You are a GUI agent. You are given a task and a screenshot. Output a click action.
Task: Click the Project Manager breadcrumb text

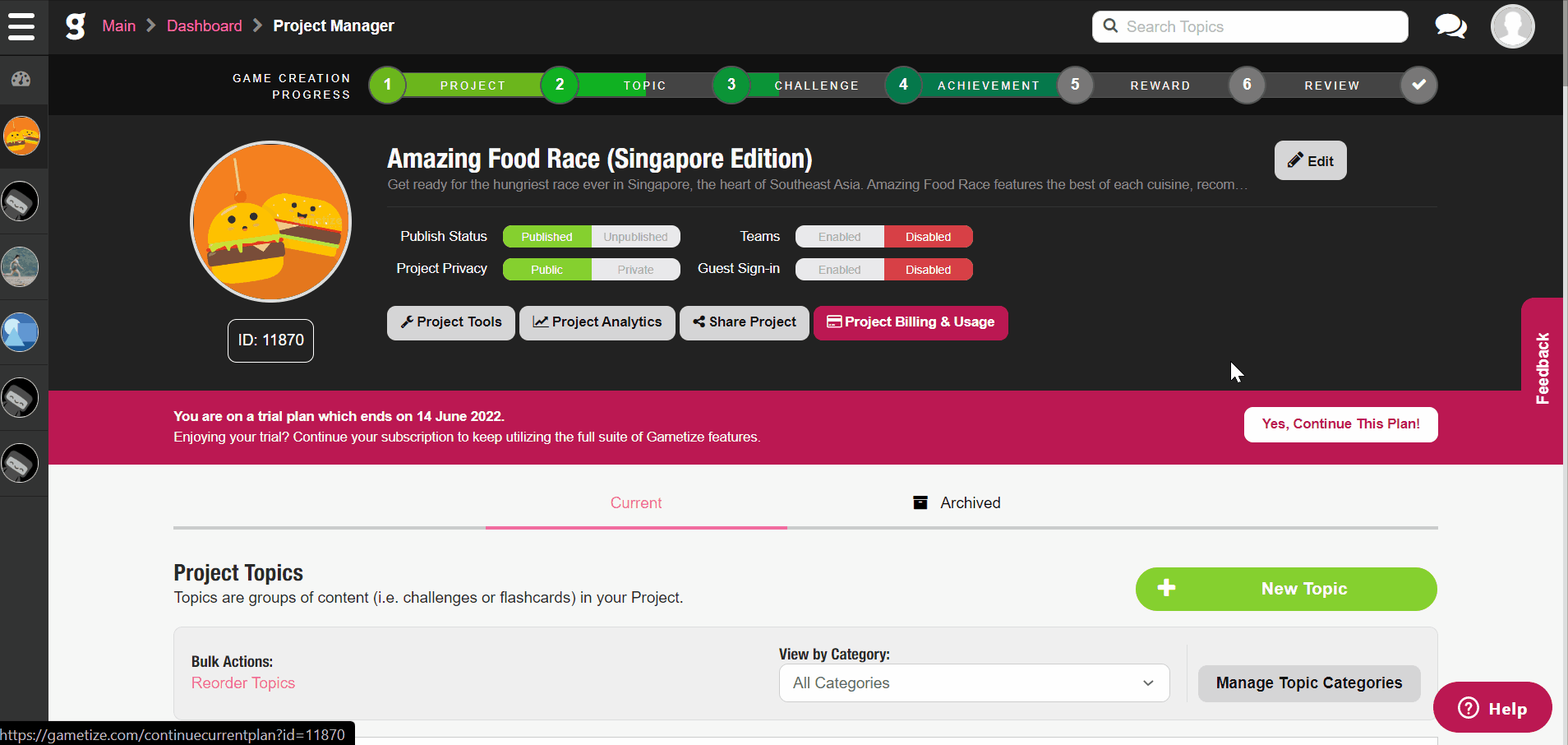click(x=334, y=25)
